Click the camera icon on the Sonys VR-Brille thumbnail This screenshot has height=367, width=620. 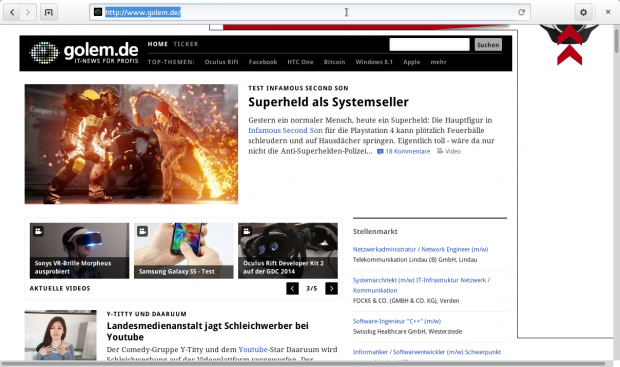[x=38, y=231]
